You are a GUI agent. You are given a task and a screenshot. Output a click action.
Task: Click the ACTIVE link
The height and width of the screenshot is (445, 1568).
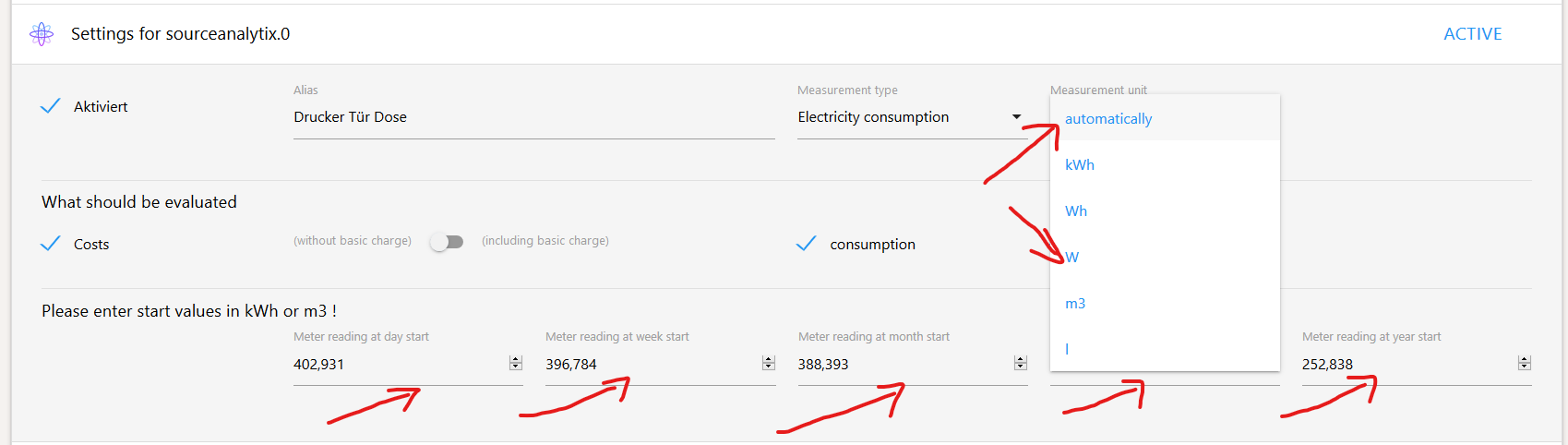tap(1472, 34)
